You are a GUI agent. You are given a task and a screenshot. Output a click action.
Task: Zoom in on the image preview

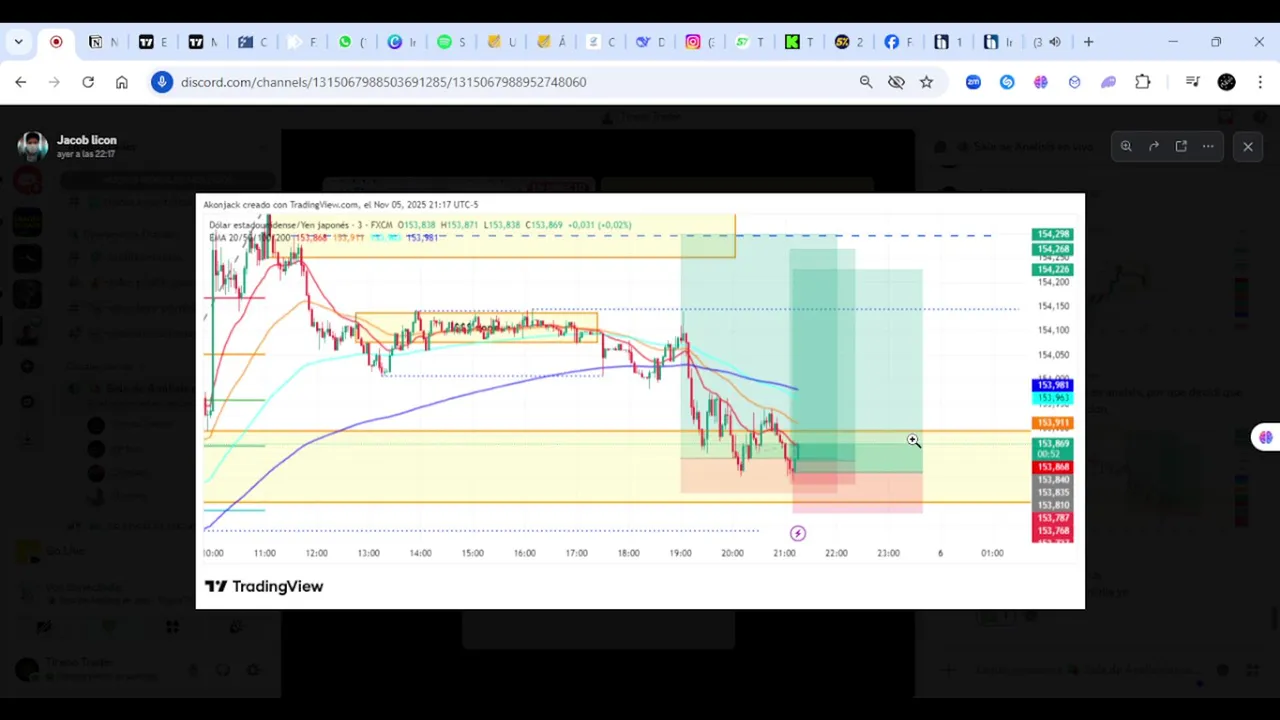pyautogui.click(x=1126, y=146)
